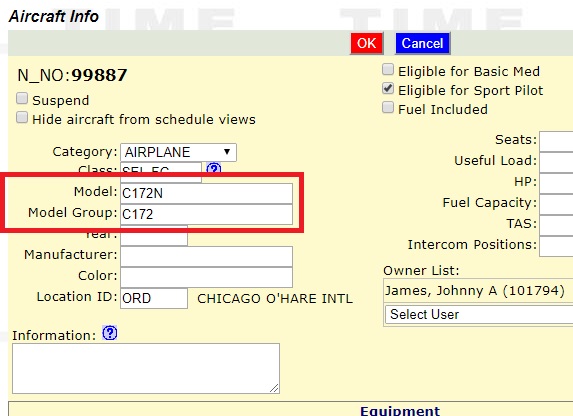573x416 pixels.
Task: Check Hide aircraft from schedule views
Action: coord(22,118)
